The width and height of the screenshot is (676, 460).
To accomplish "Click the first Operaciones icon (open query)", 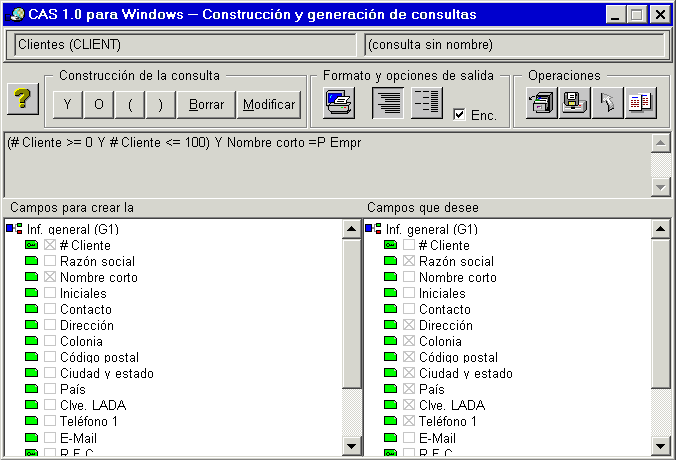I will click(541, 103).
